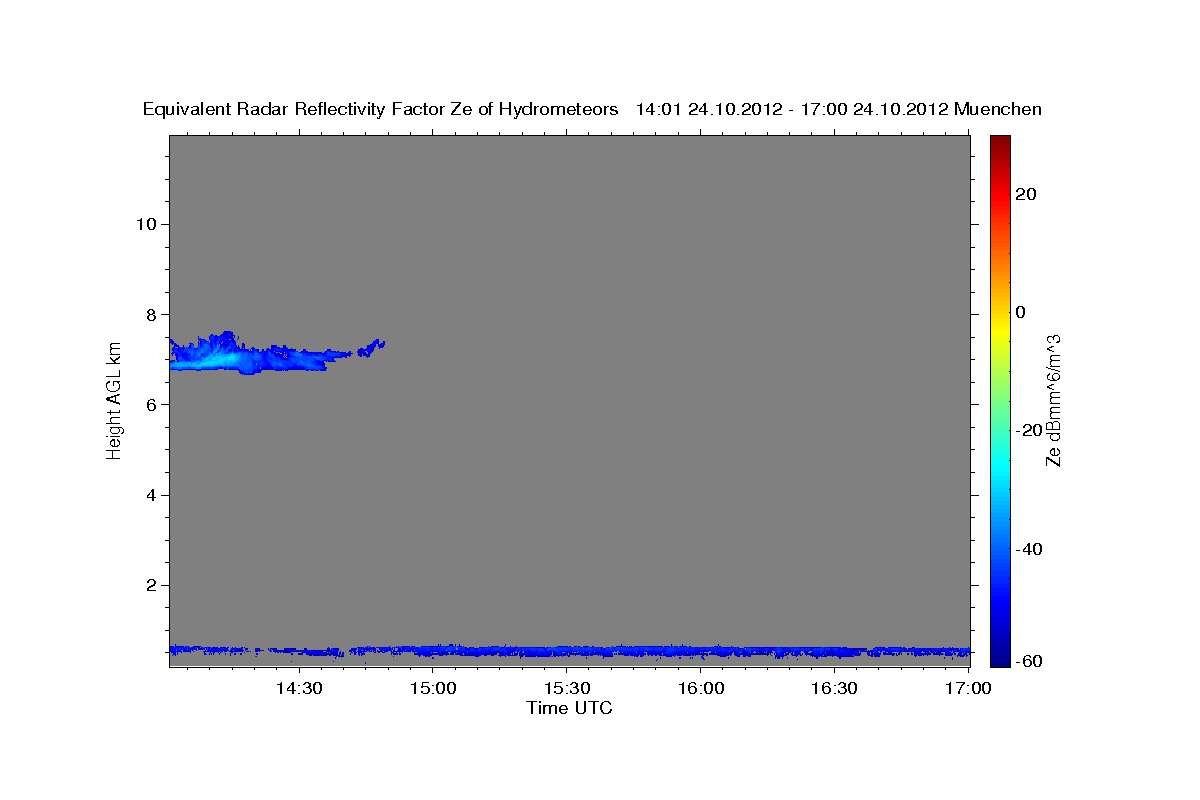Image resolution: width=1200 pixels, height=800 pixels.
Task: Click the '15:30' time tick label
Action: [567, 689]
